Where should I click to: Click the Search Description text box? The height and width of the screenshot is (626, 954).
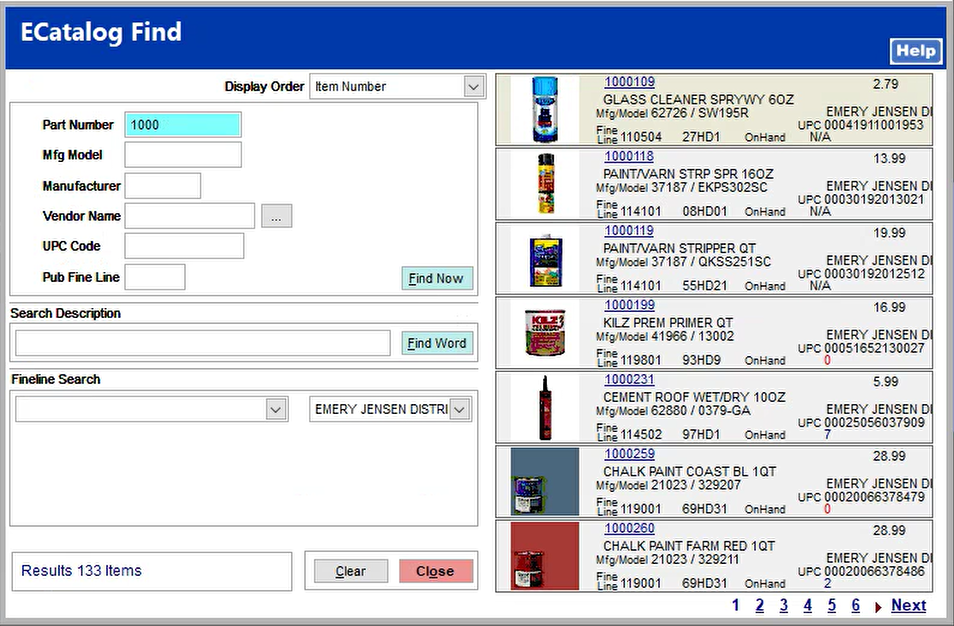(203, 343)
